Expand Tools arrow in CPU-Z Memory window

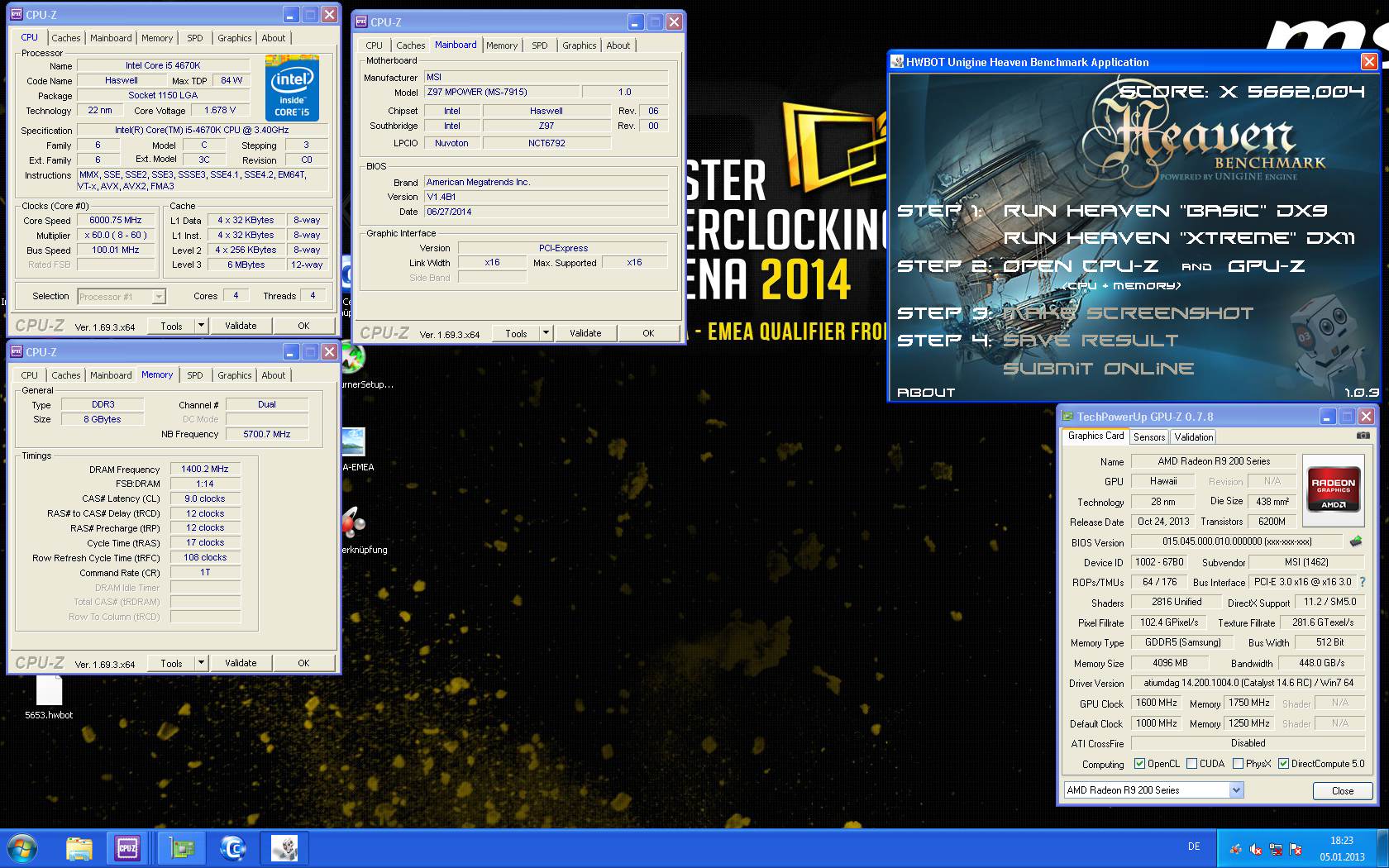pyautogui.click(x=201, y=663)
